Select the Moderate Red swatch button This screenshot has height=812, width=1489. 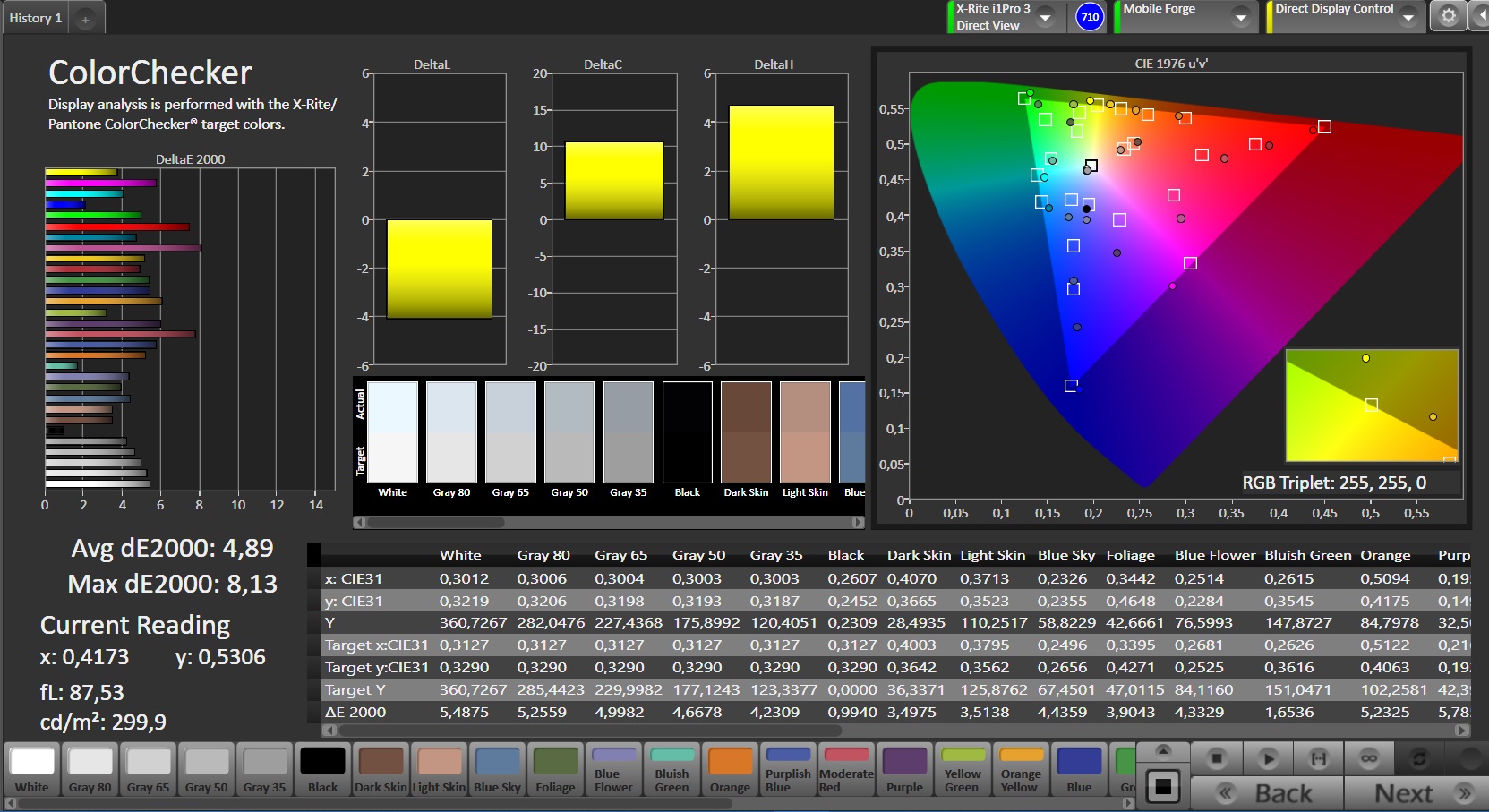coord(847,769)
